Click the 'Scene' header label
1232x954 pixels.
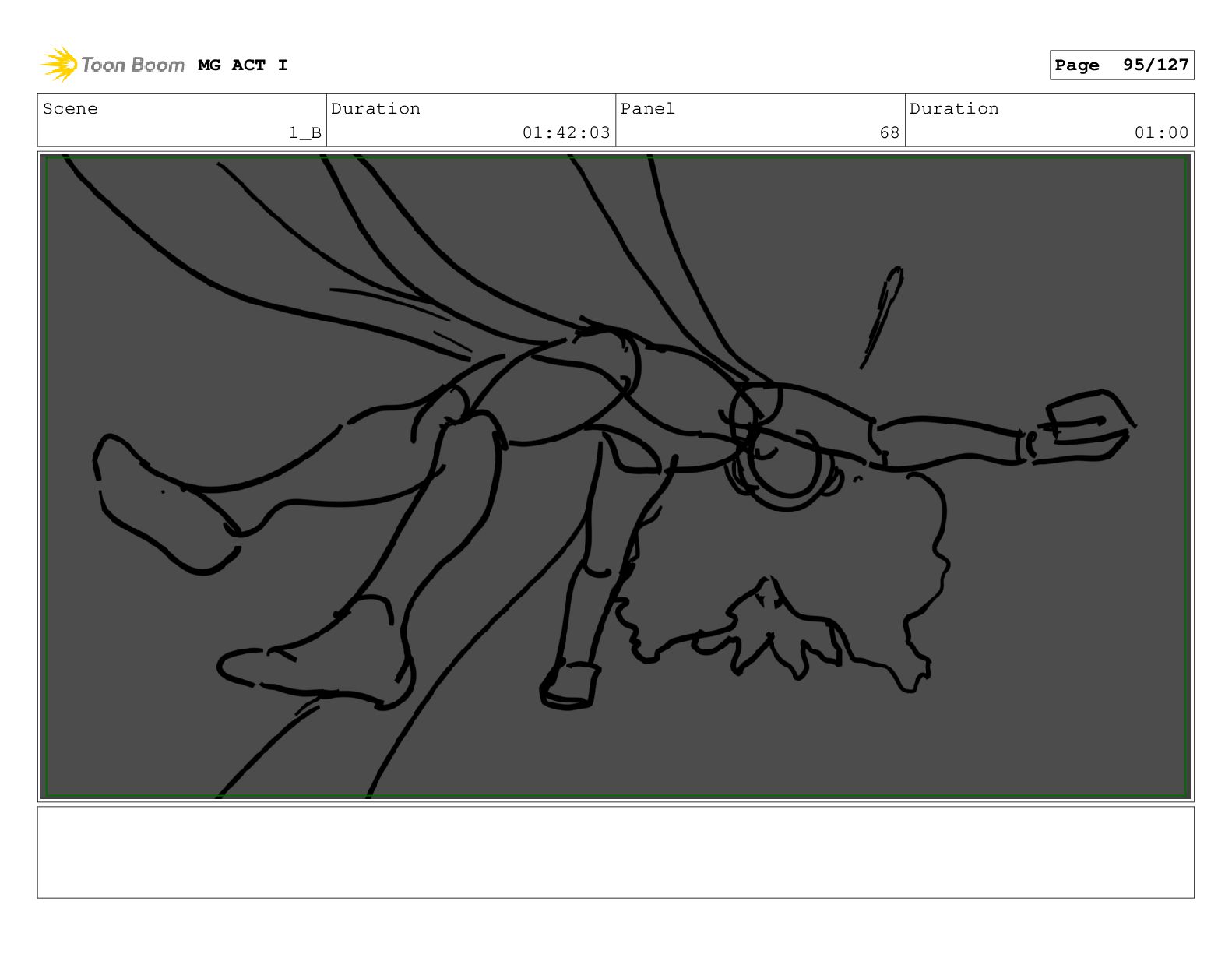click(70, 109)
